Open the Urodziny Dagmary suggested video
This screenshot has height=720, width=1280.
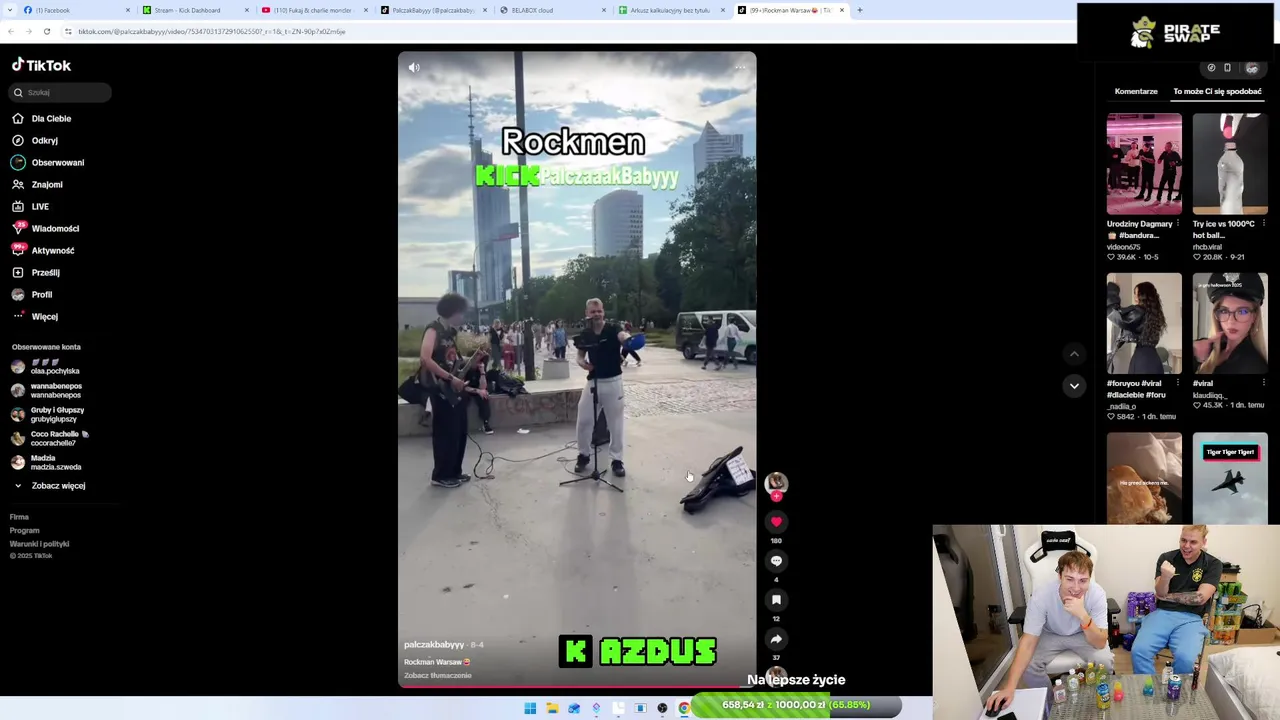1144,164
